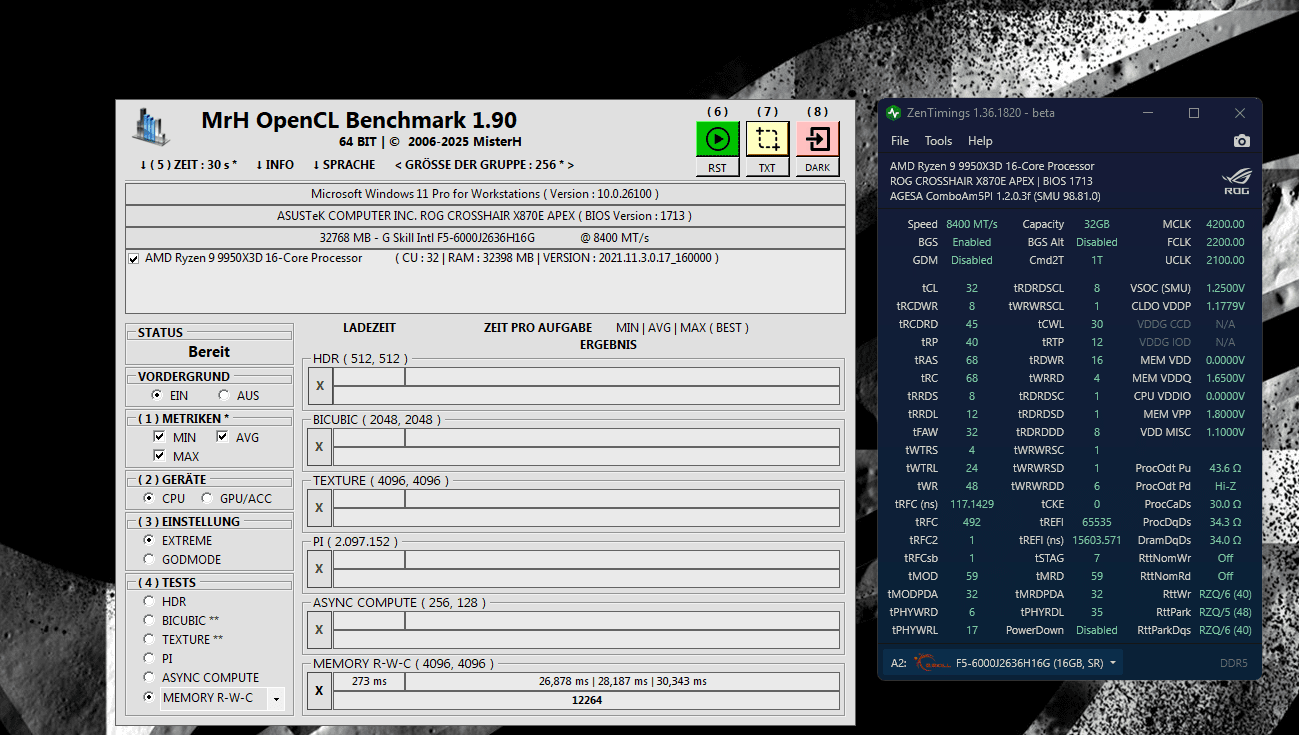Select the MEMORY R-W-C test radio button
The image size is (1299, 735).
150,697
